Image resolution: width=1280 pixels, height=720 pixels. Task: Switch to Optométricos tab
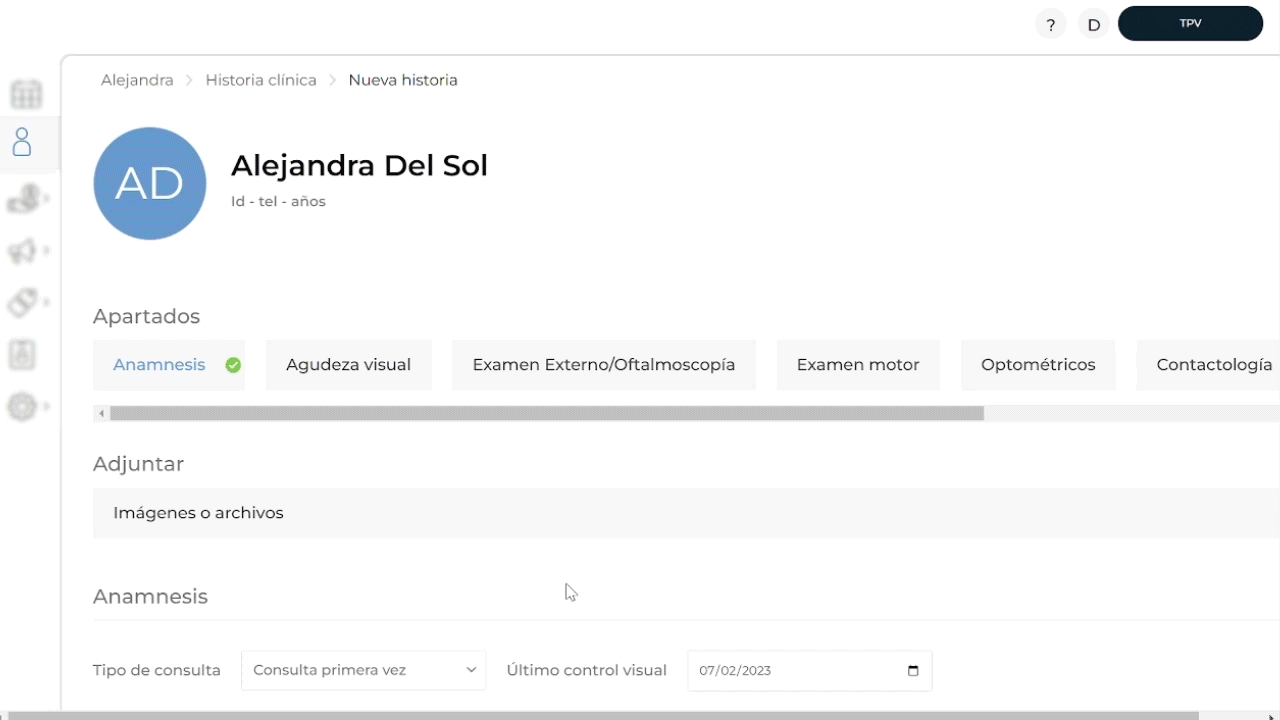(1038, 365)
